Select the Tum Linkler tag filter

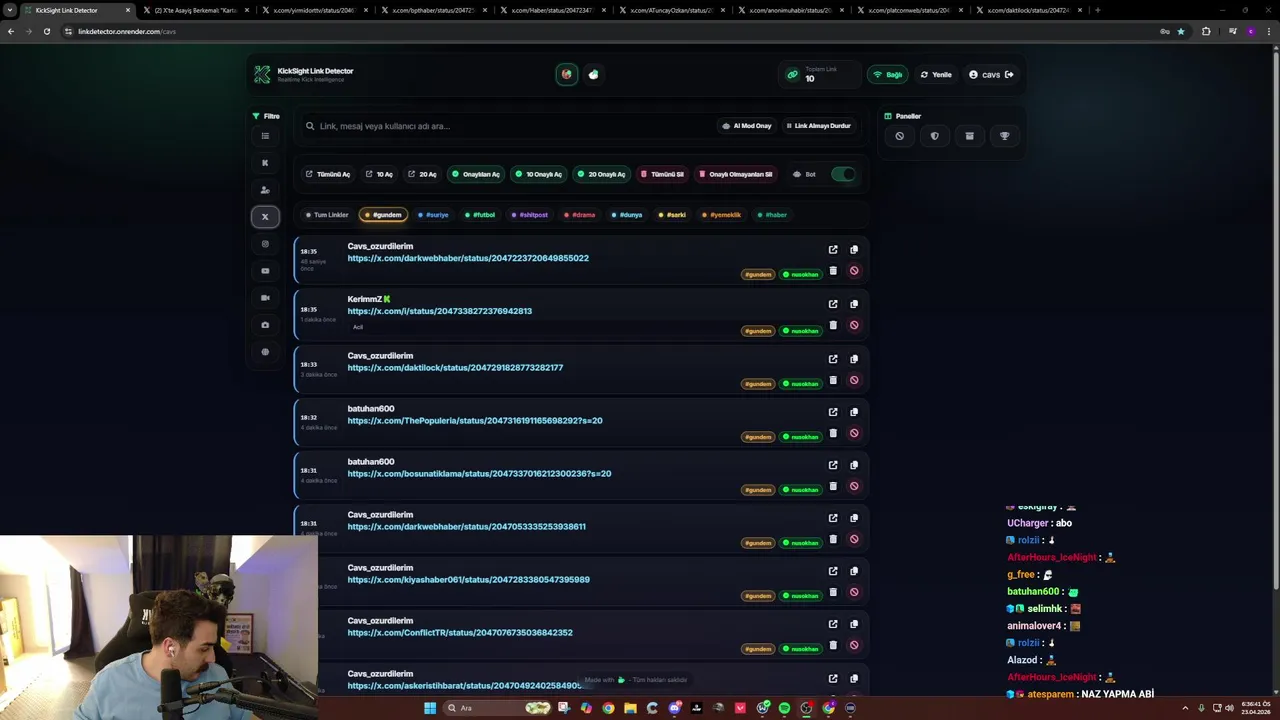pos(327,215)
